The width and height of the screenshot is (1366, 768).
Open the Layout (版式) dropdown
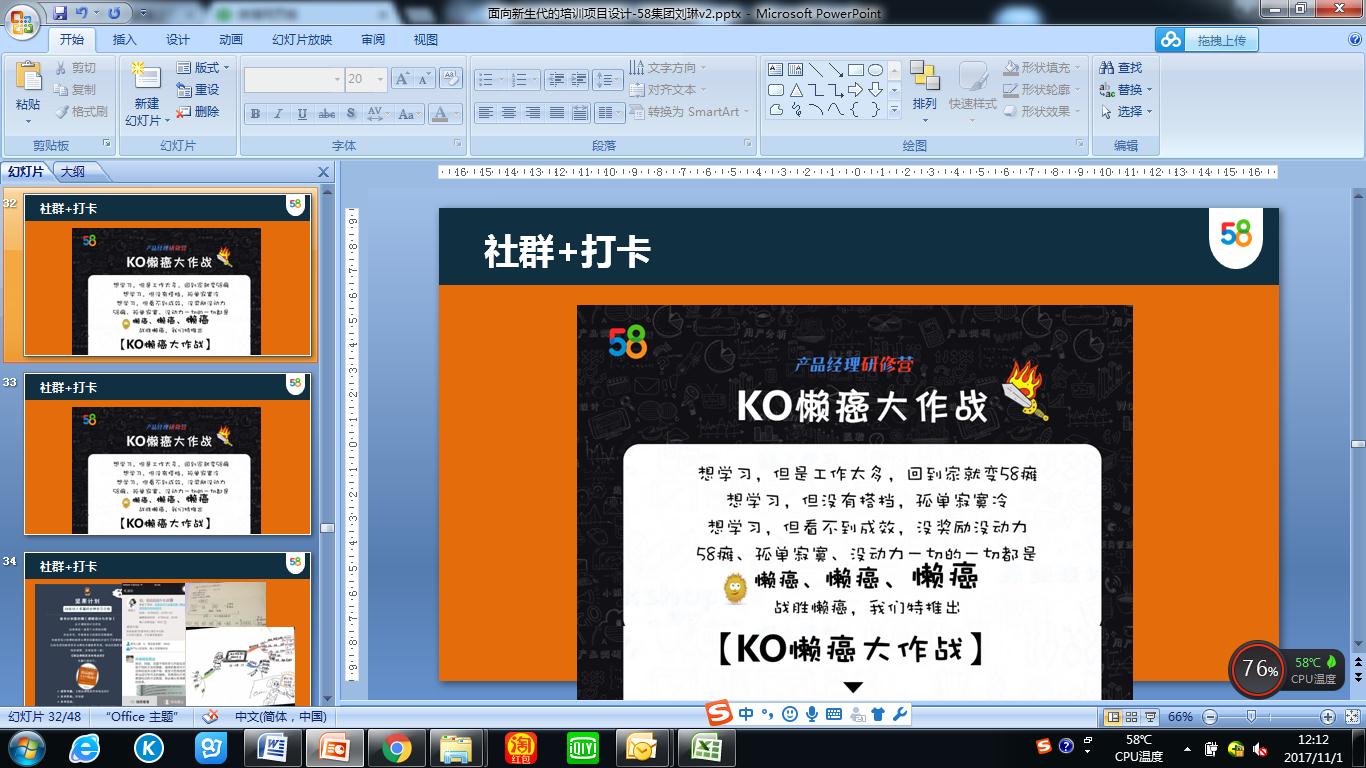point(203,68)
